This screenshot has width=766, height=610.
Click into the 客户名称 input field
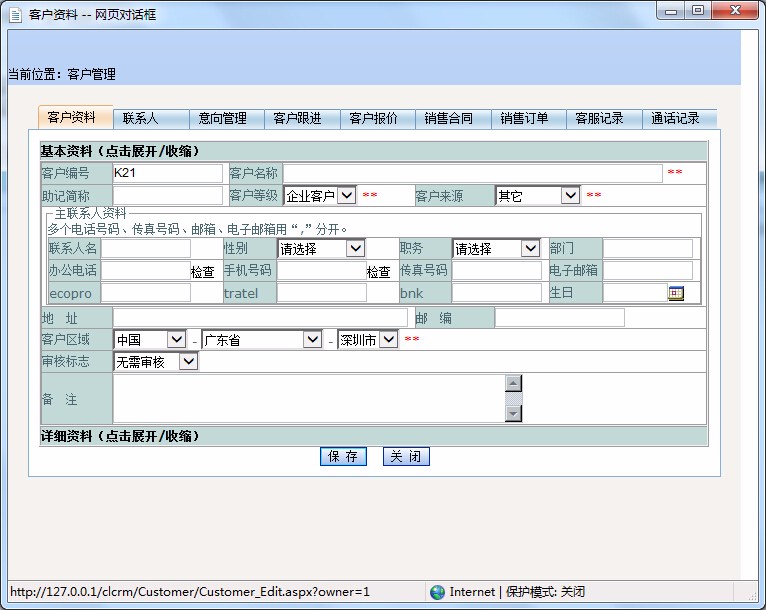coord(473,173)
